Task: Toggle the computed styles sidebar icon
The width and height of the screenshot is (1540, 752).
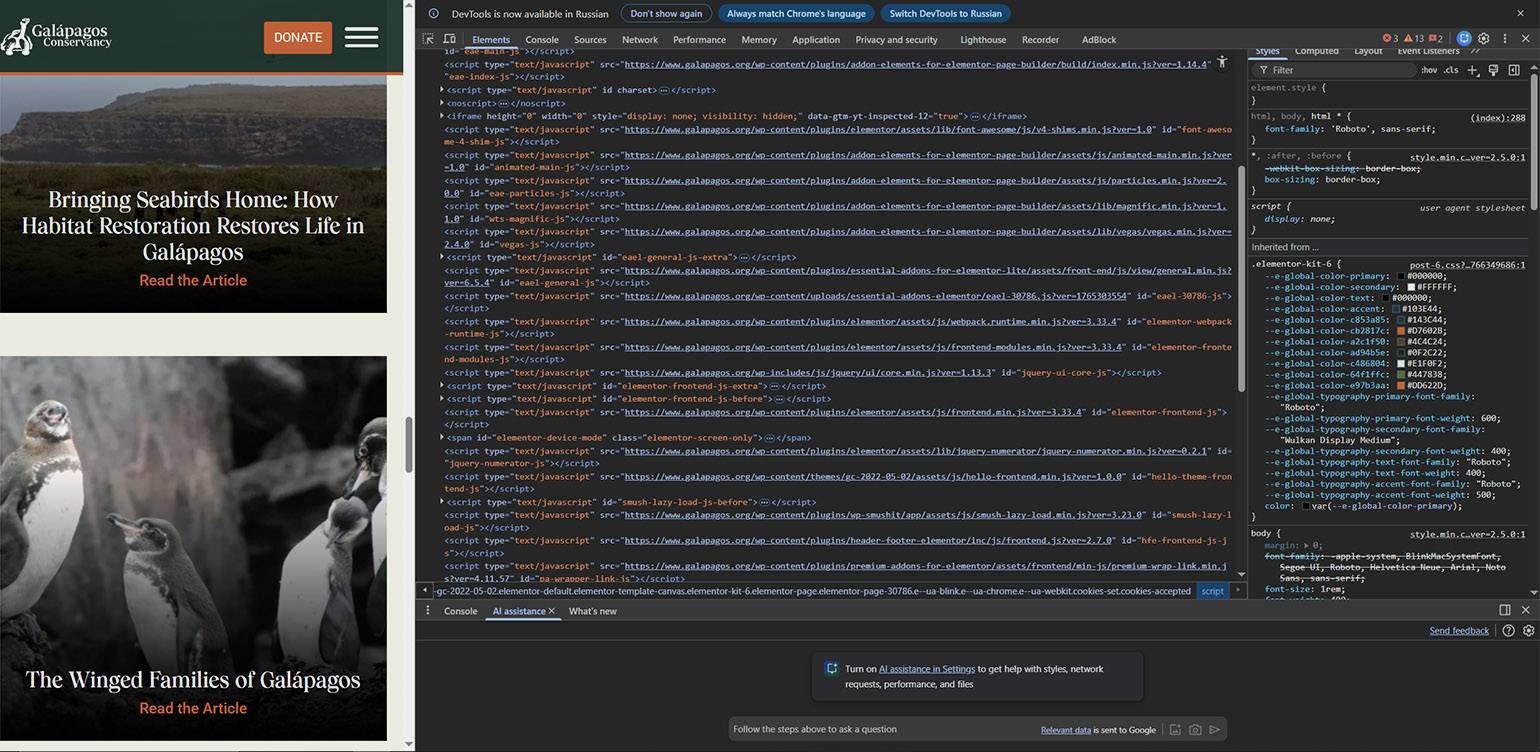Action: coord(1514,70)
